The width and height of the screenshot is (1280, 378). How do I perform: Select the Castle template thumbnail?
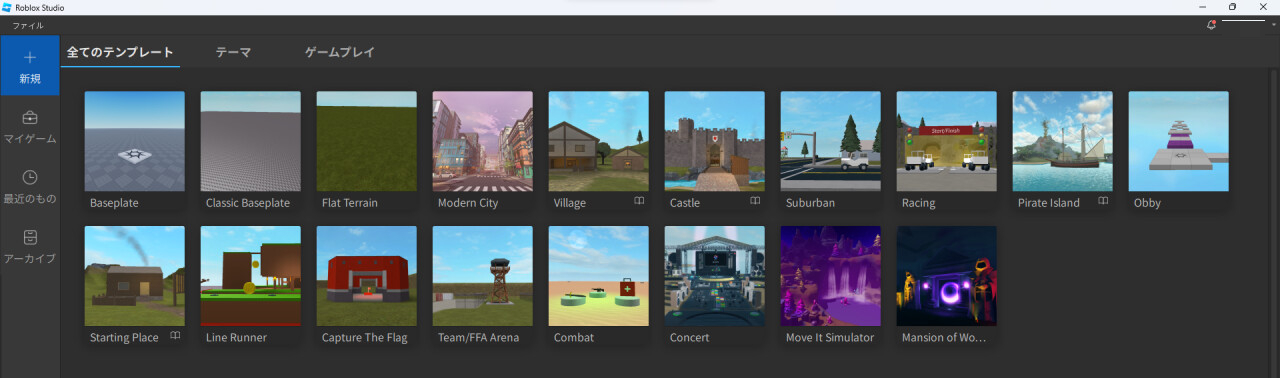[715, 141]
